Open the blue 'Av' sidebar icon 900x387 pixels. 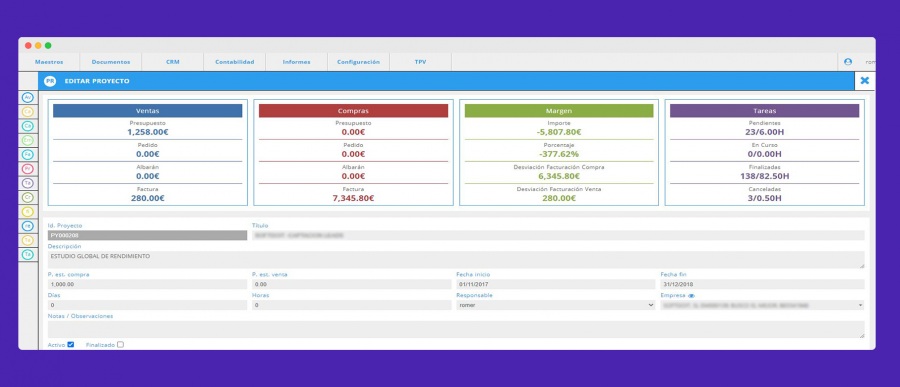[28, 98]
